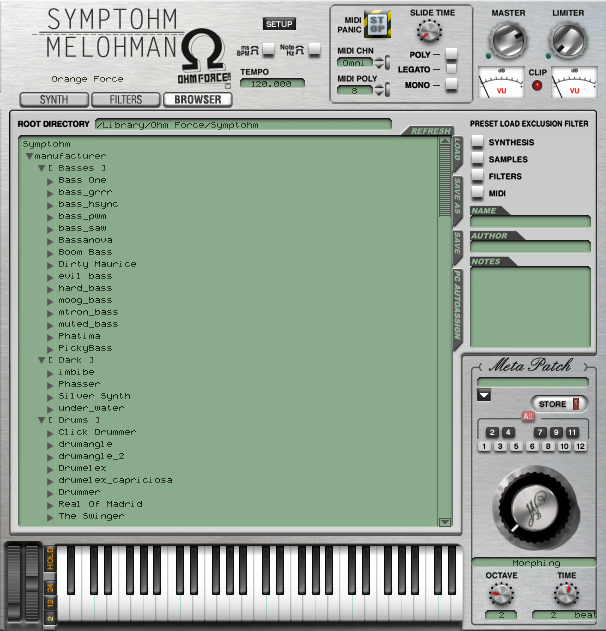Viewport: 606px width, 631px height.
Task: Click the Setup button
Action: tap(279, 23)
